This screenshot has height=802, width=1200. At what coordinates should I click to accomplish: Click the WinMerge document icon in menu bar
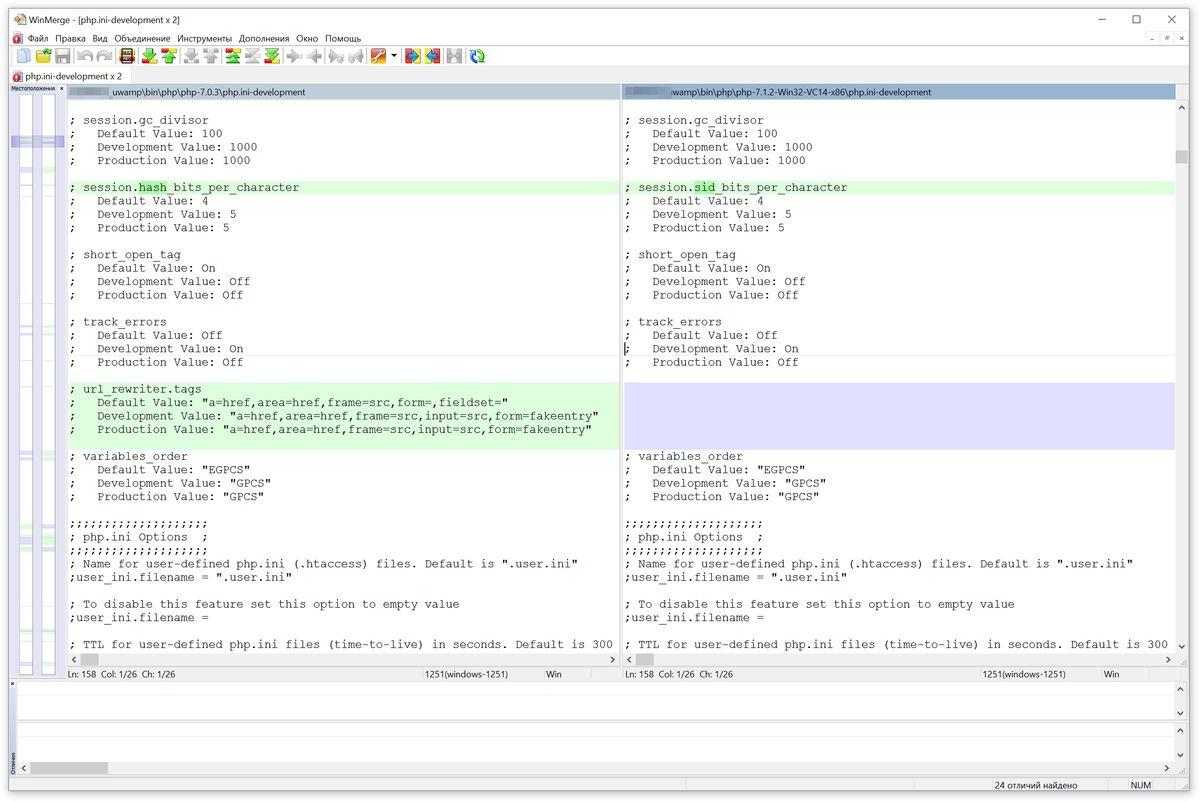coord(17,38)
